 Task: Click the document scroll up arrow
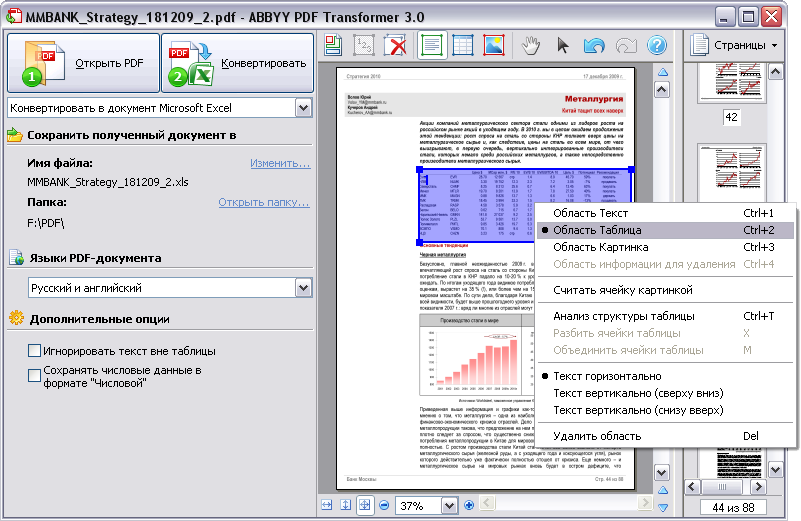pos(662,90)
